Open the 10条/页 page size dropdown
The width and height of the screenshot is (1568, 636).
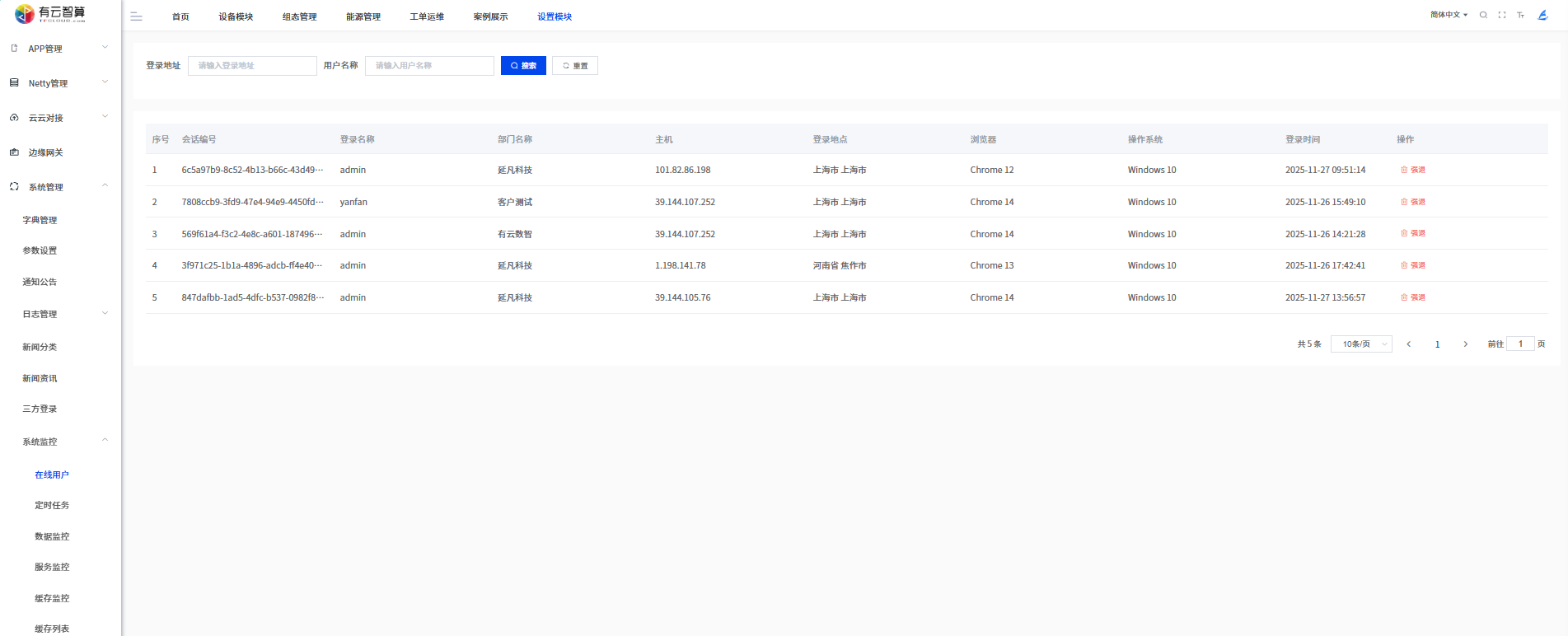pos(1361,344)
